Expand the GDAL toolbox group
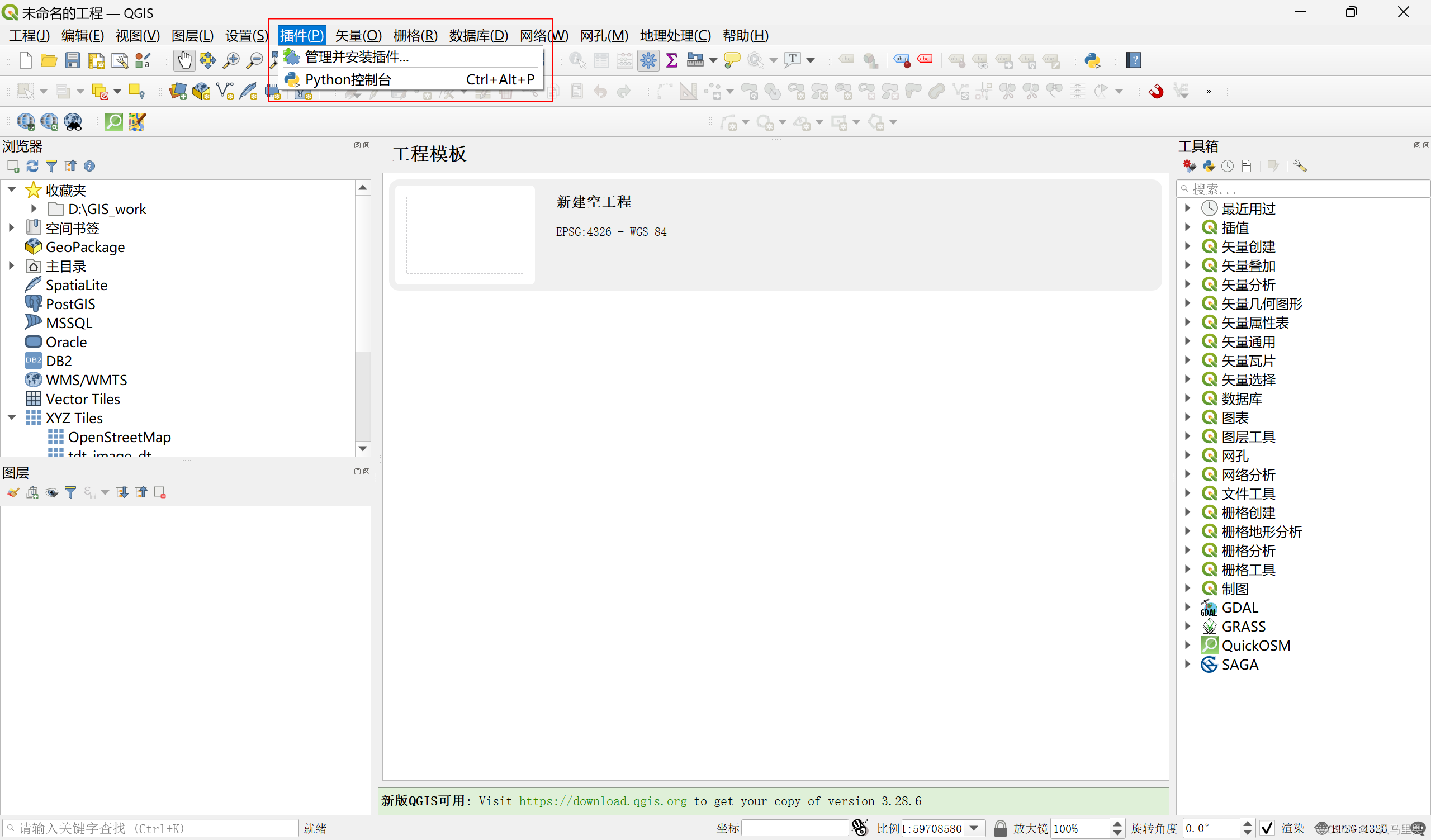 1187,608
